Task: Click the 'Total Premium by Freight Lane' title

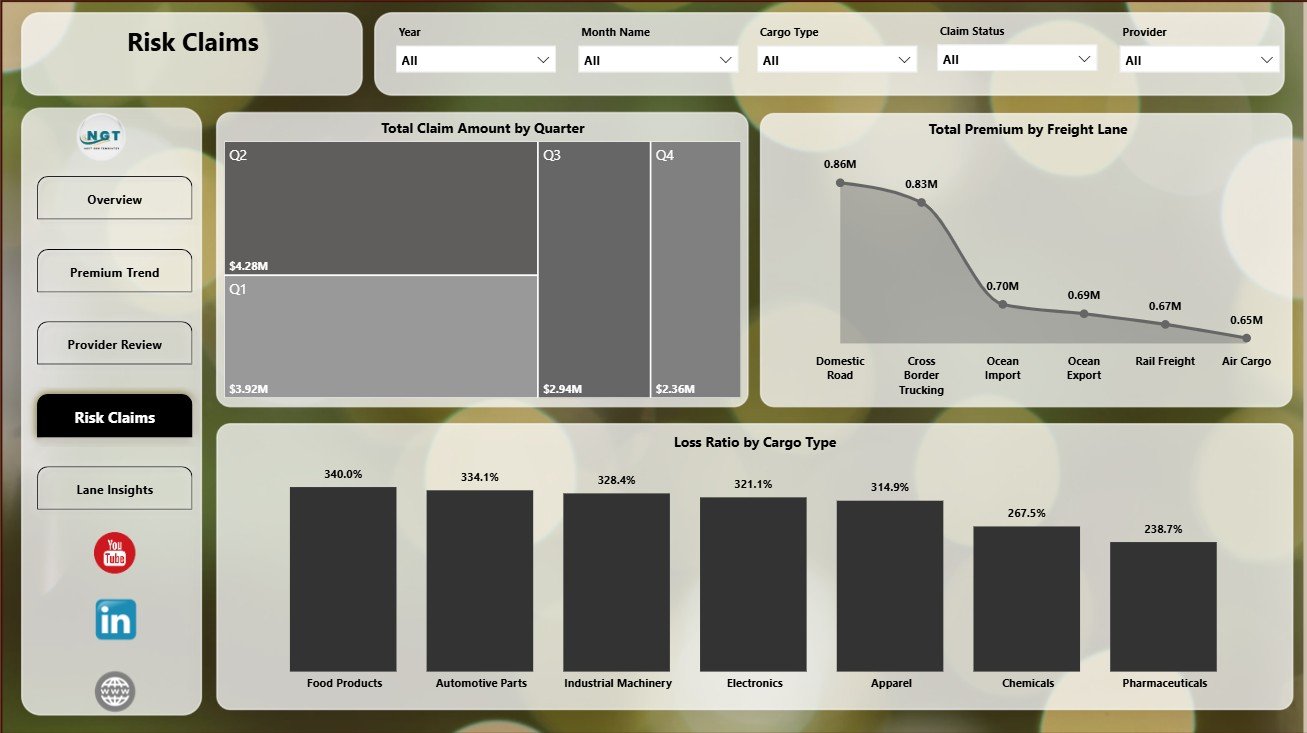Action: click(1028, 129)
